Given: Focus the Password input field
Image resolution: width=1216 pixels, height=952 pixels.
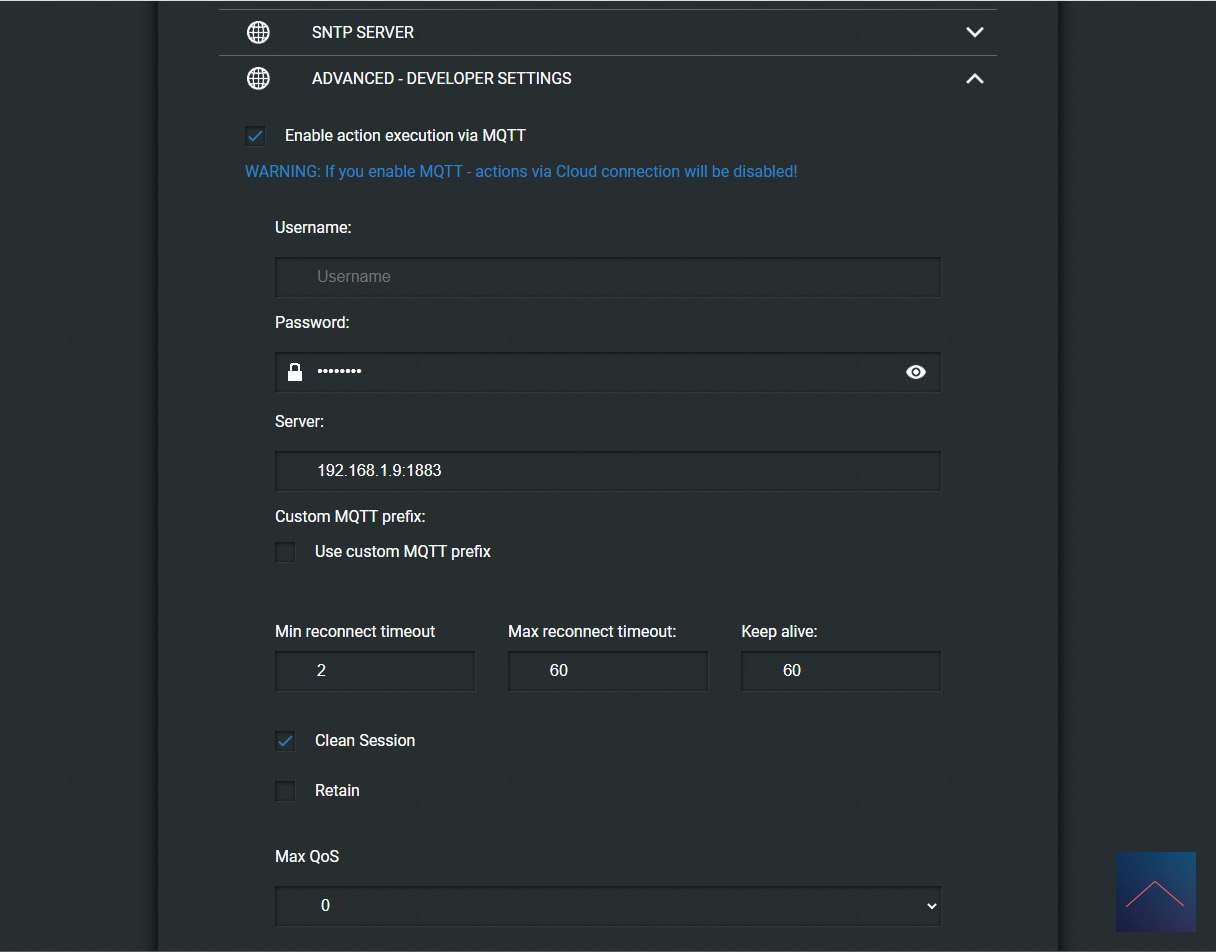Looking at the screenshot, I should tap(600, 372).
